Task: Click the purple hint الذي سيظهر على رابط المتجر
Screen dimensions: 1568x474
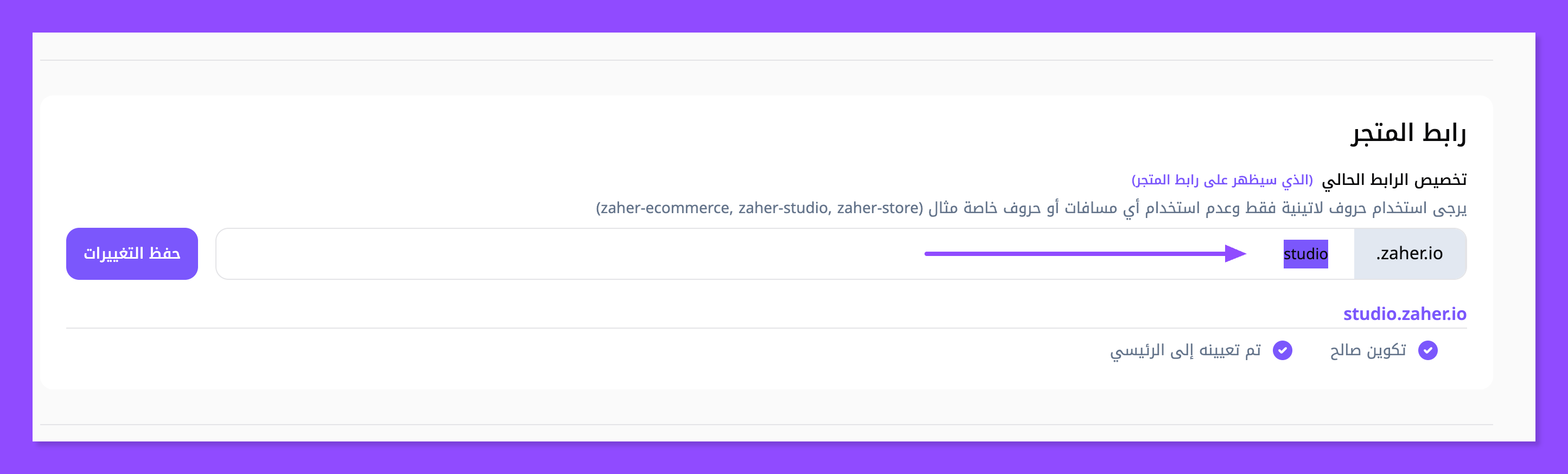Action: (x=1222, y=180)
